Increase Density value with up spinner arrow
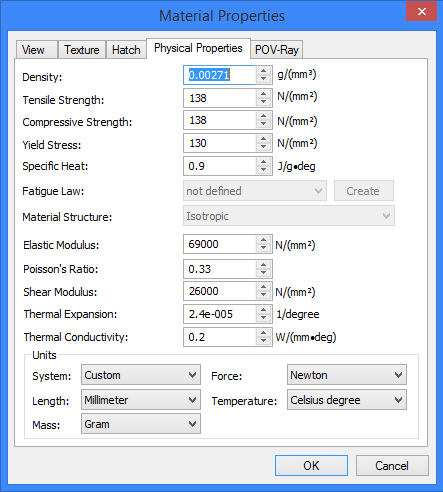This screenshot has height=492, width=443. (x=264, y=71)
